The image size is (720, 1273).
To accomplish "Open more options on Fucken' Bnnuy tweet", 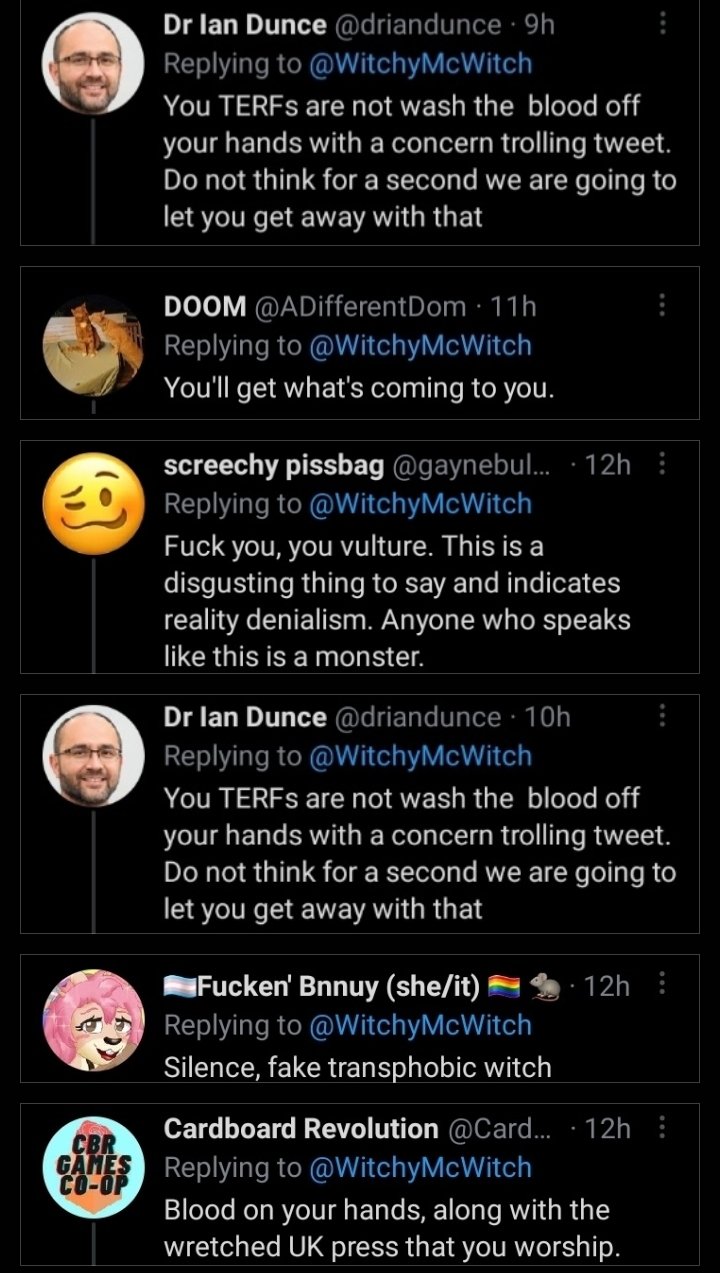I will pyautogui.click(x=662, y=986).
